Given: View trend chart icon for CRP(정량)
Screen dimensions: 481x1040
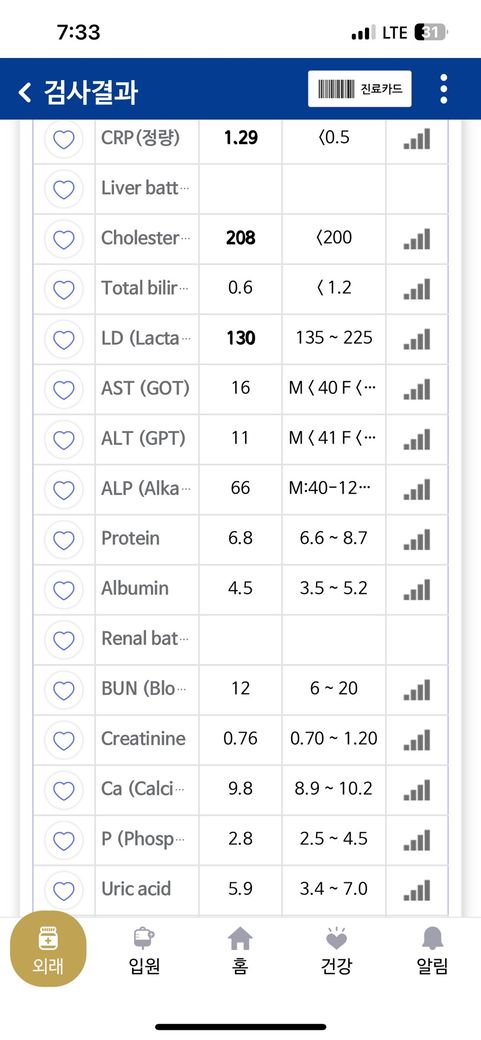Looking at the screenshot, I should point(417,139).
